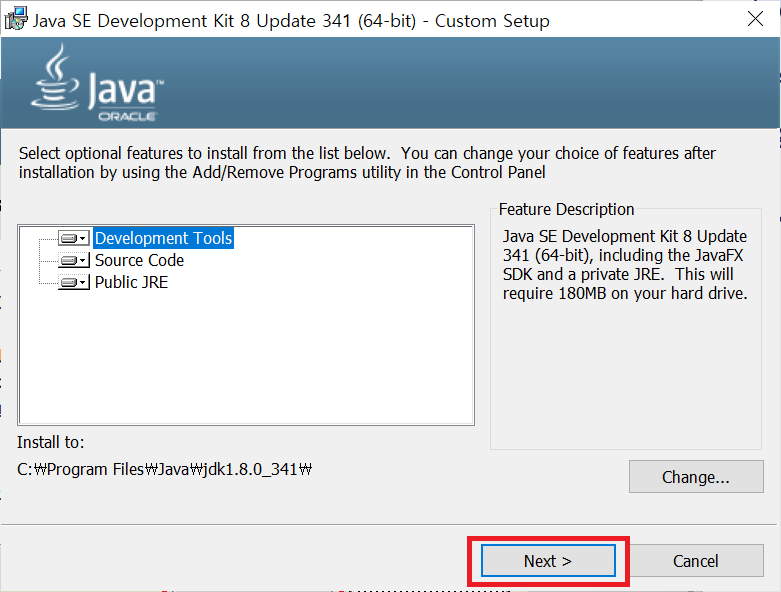The height and width of the screenshot is (592, 781).
Task: Click the installer icon in title bar
Action: [x=15, y=19]
